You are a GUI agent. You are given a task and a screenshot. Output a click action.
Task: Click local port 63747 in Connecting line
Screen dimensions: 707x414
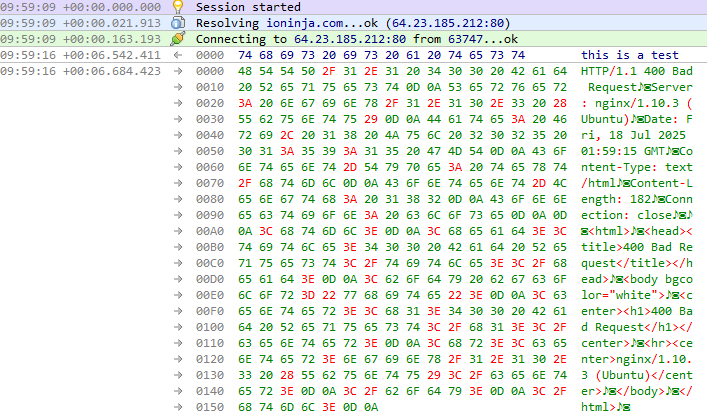465,39
